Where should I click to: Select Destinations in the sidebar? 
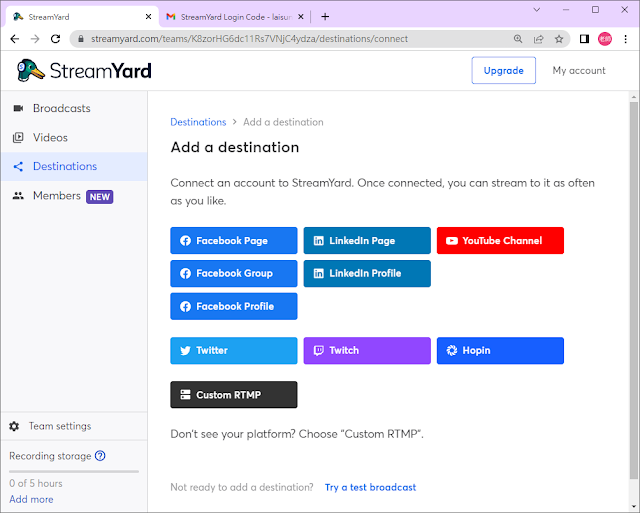coord(74,167)
